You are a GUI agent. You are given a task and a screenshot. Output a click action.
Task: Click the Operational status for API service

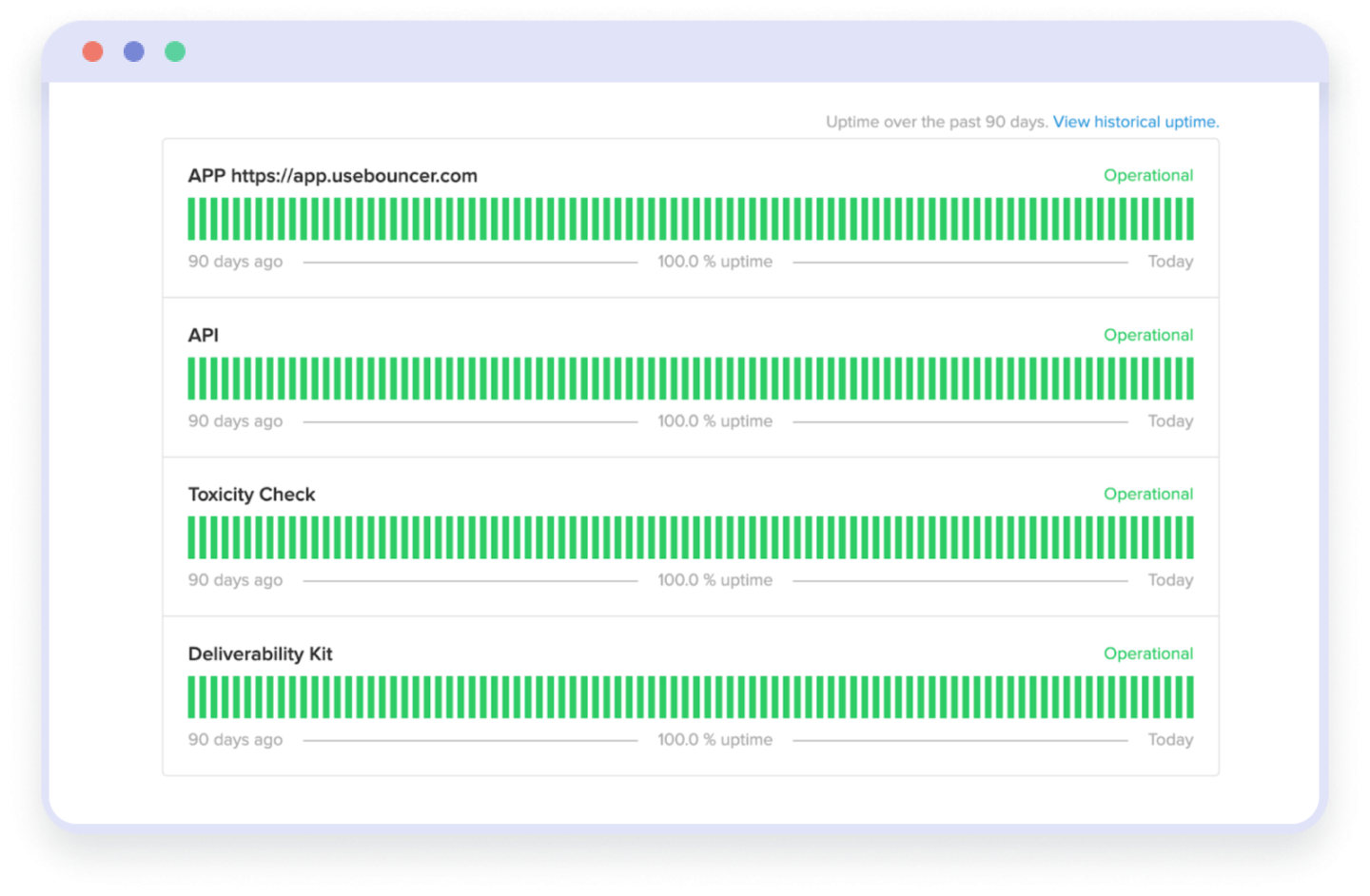[1148, 335]
